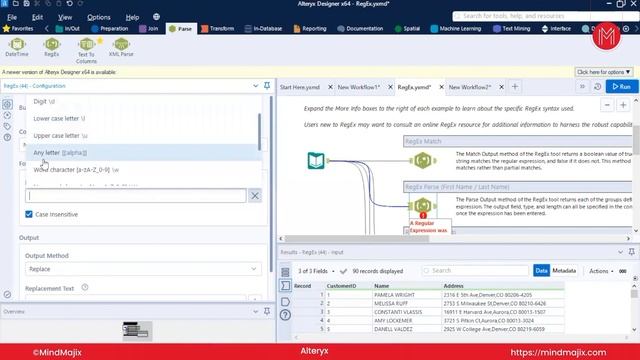Open the Actions dropdown in results
Viewport: 640px width, 360px height.
pos(601,271)
